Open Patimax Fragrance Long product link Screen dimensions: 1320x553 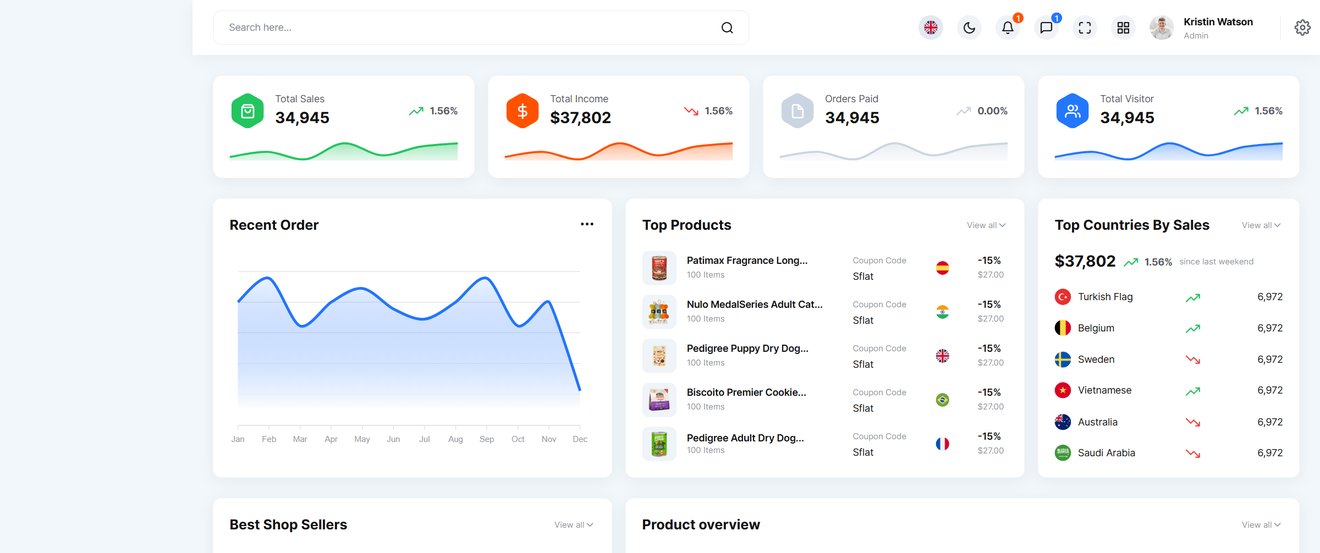pyautogui.click(x=747, y=260)
